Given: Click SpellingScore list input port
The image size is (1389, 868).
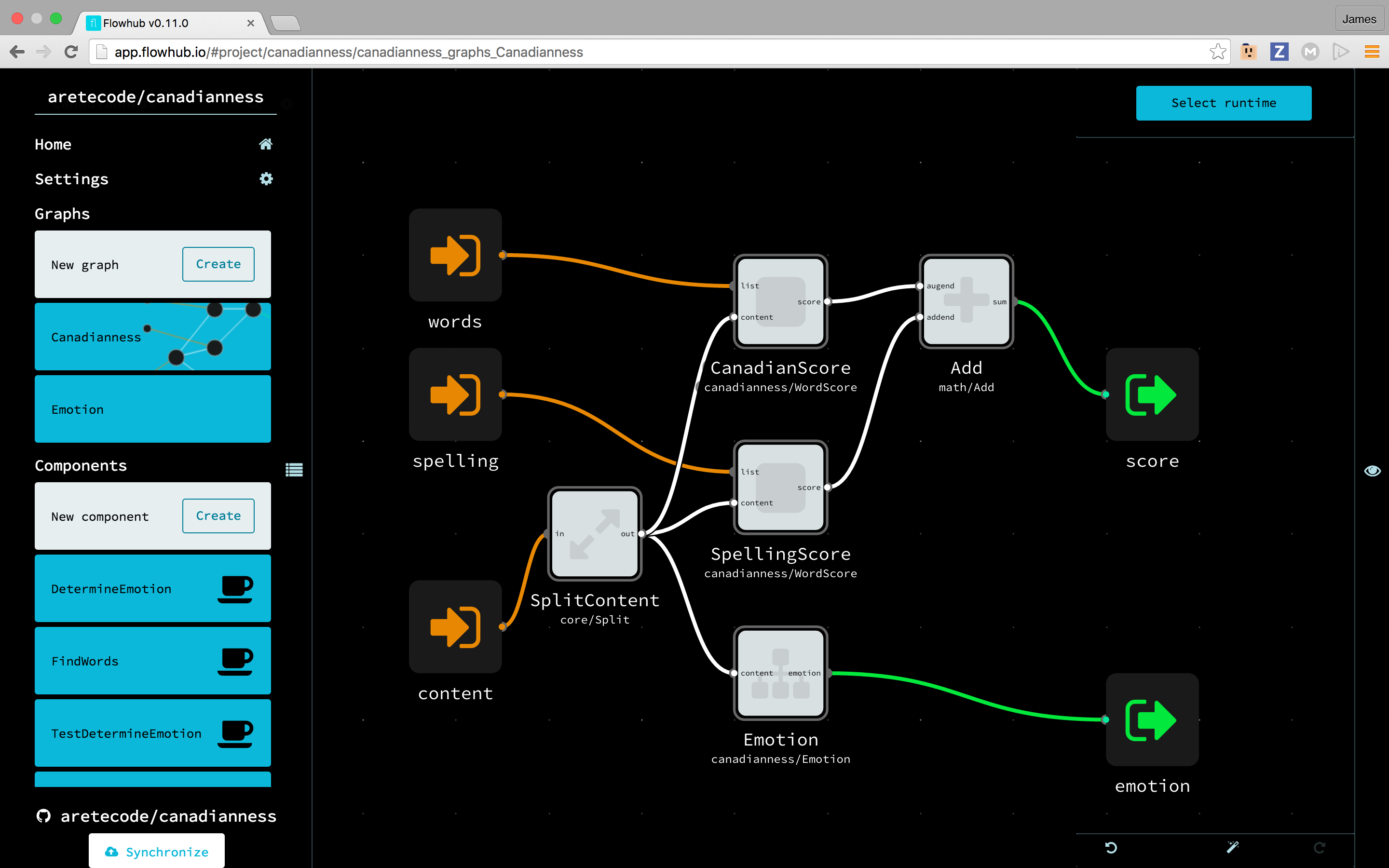Looking at the screenshot, I should (734, 472).
